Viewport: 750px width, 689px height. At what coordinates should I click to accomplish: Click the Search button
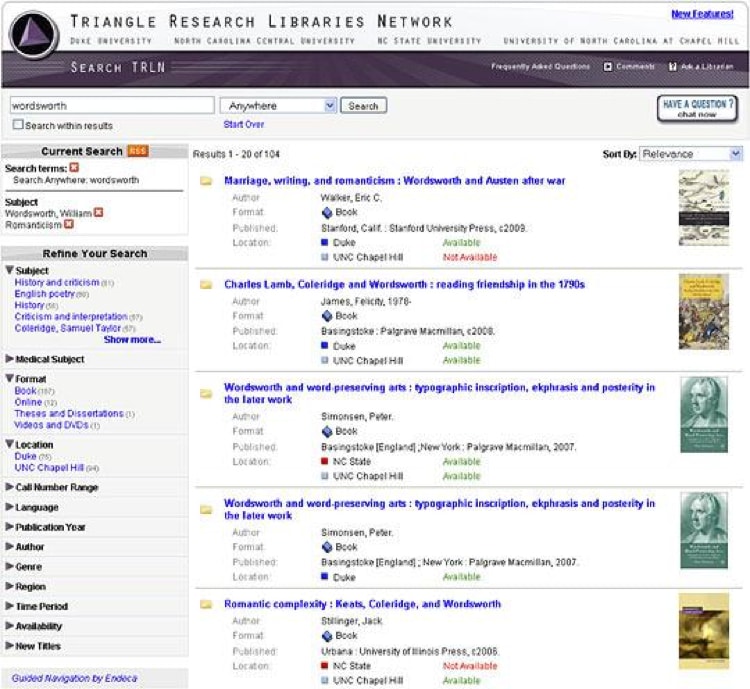click(x=364, y=106)
